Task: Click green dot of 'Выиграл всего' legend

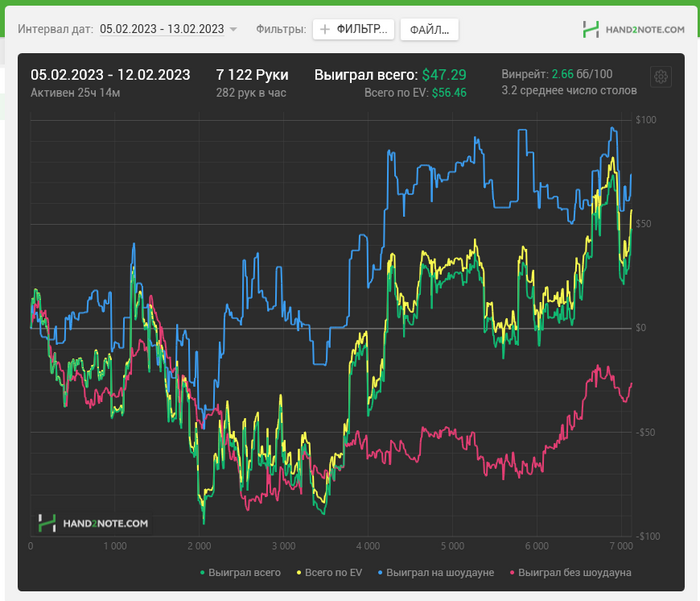Action: click(202, 572)
